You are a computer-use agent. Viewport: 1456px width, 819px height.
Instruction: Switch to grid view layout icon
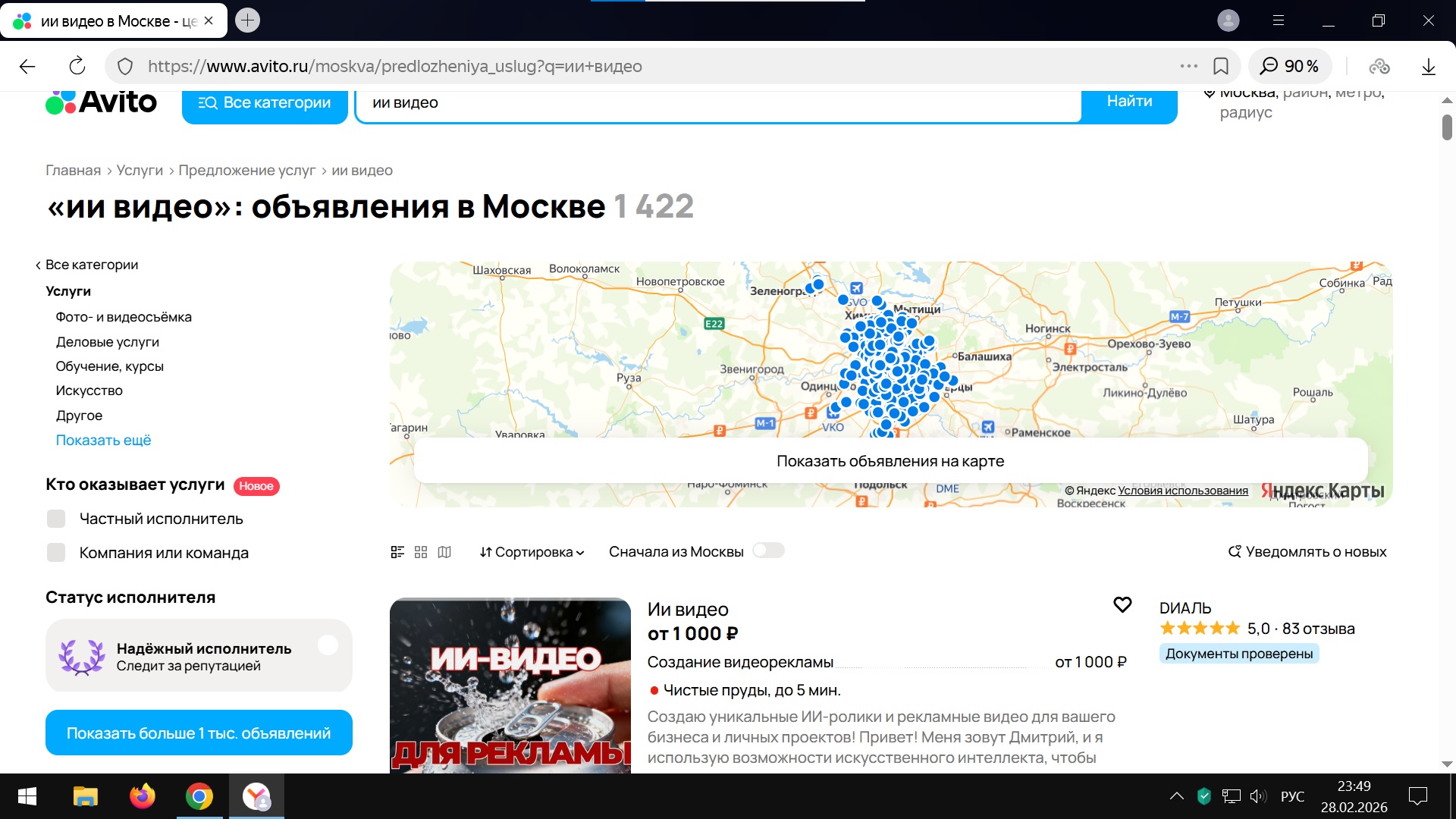point(421,552)
